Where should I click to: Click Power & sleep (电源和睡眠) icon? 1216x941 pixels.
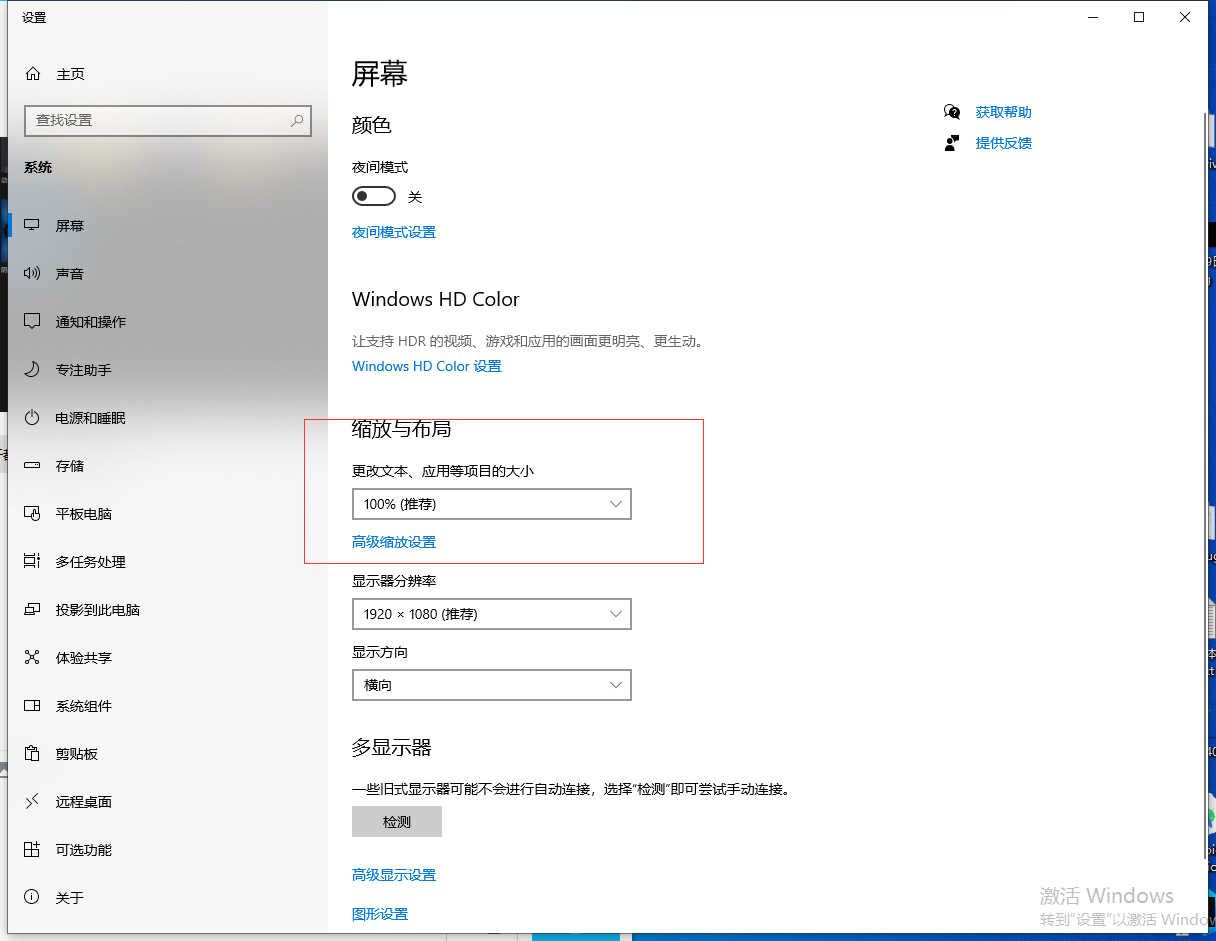tap(33, 418)
